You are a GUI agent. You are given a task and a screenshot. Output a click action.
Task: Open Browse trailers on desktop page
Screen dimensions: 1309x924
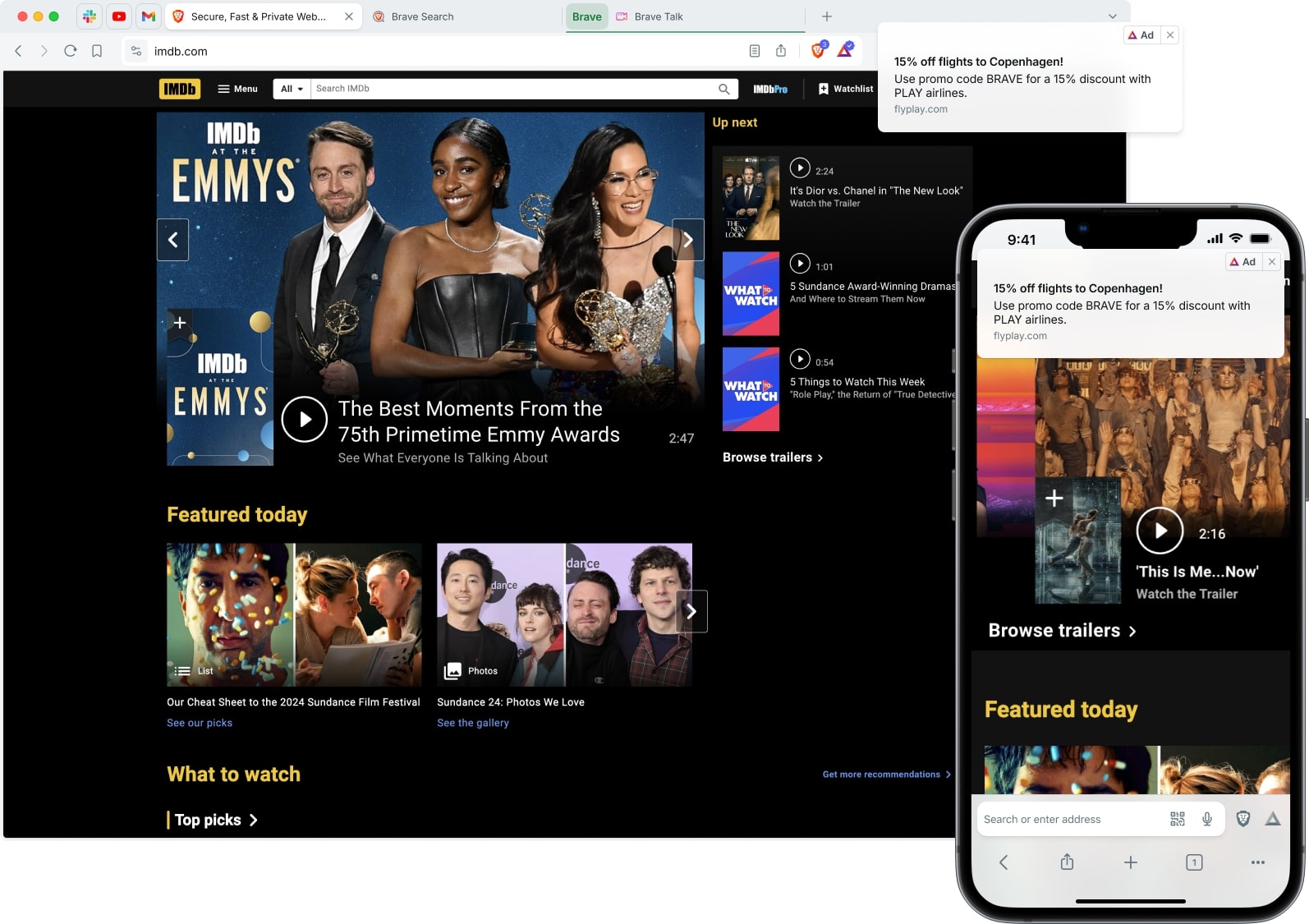(773, 457)
